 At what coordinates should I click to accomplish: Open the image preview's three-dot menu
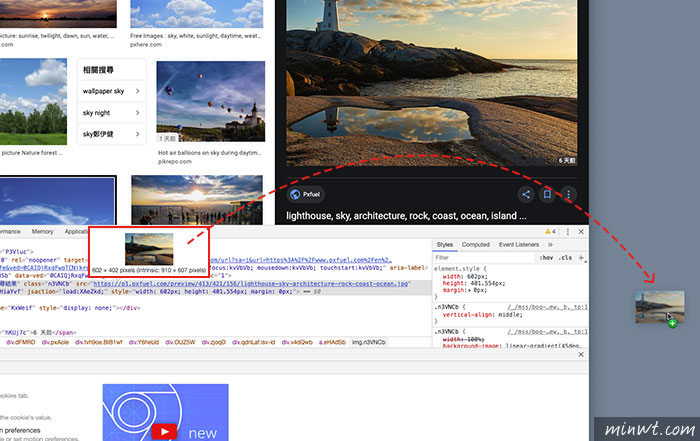(568, 194)
